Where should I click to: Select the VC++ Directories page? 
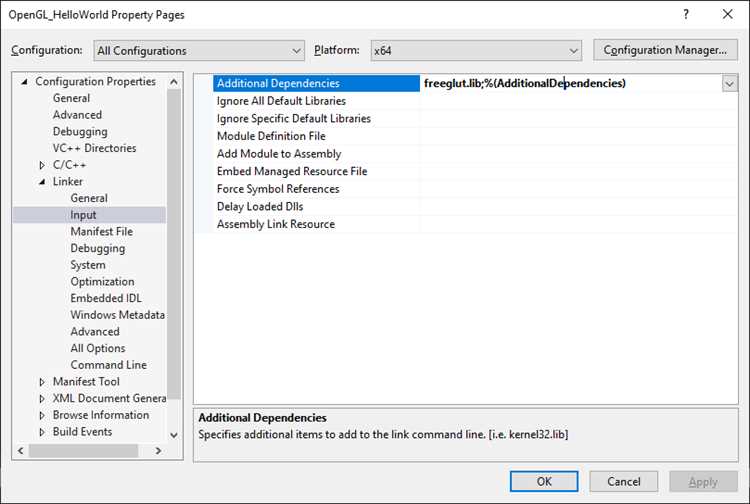coord(94,148)
